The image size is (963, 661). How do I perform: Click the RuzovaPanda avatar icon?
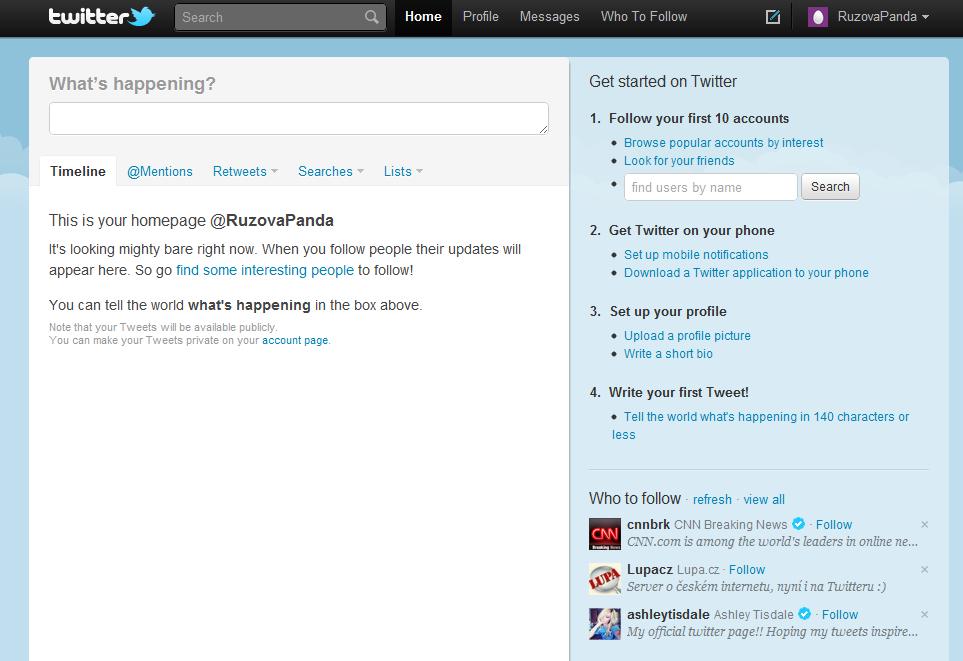coord(817,17)
